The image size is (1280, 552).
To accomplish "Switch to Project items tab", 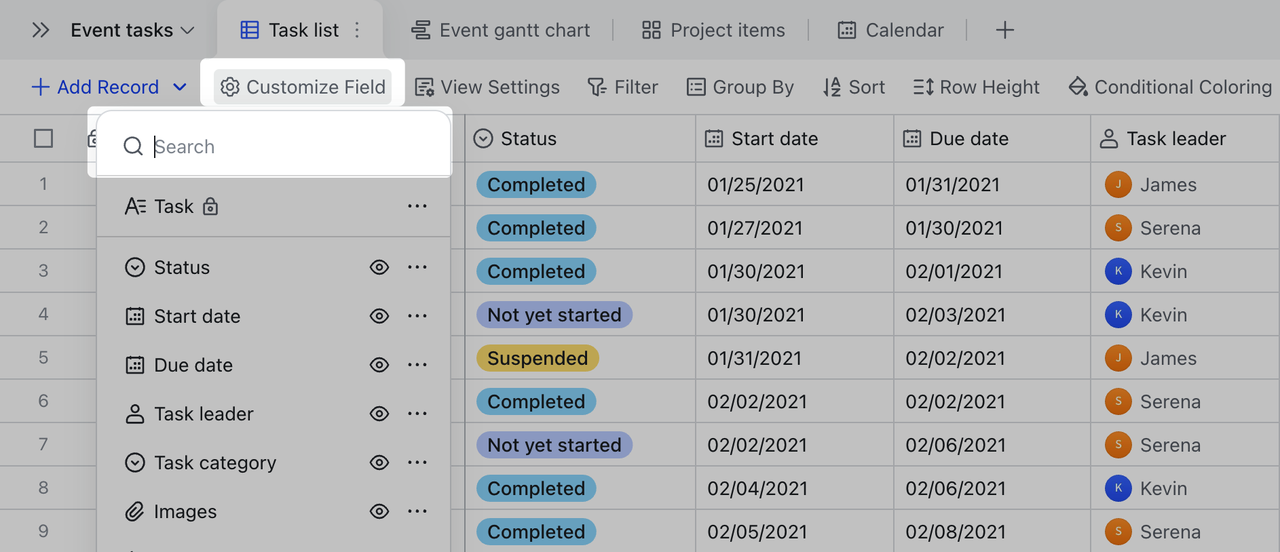I will [x=713, y=31].
